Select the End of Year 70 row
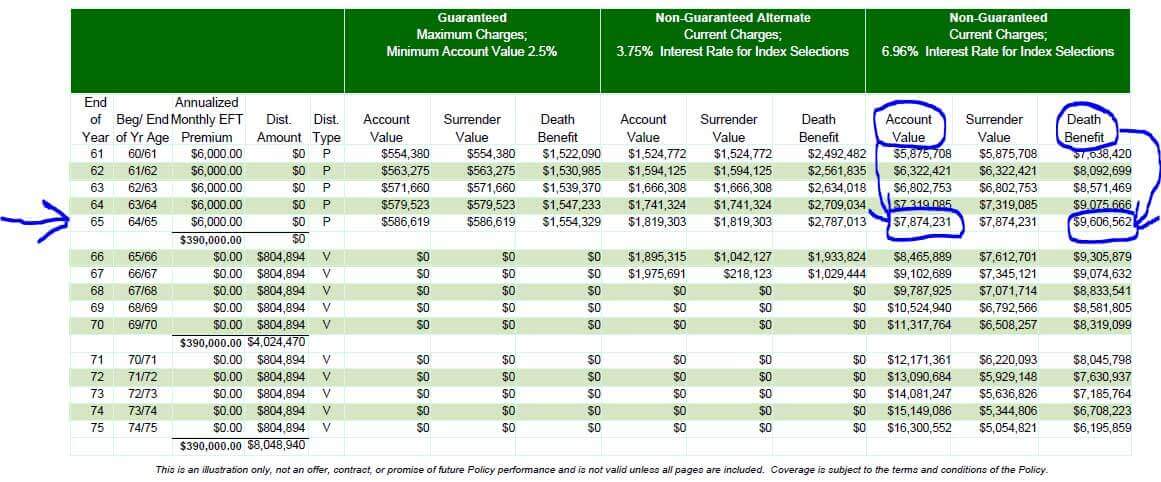The height and width of the screenshot is (482, 1161). pyautogui.click(x=600, y=325)
